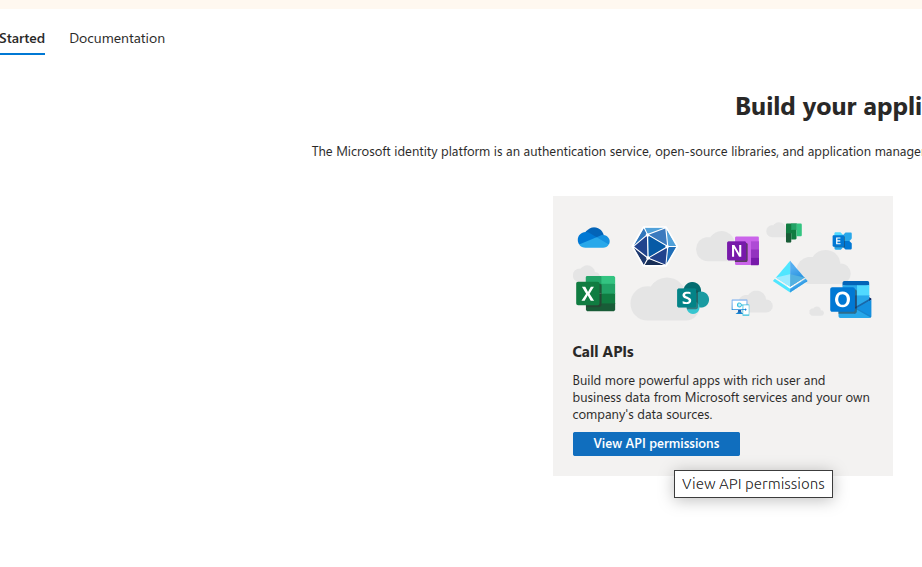The width and height of the screenshot is (922, 567).
Task: Click the OneNote icon
Action: 743,251
